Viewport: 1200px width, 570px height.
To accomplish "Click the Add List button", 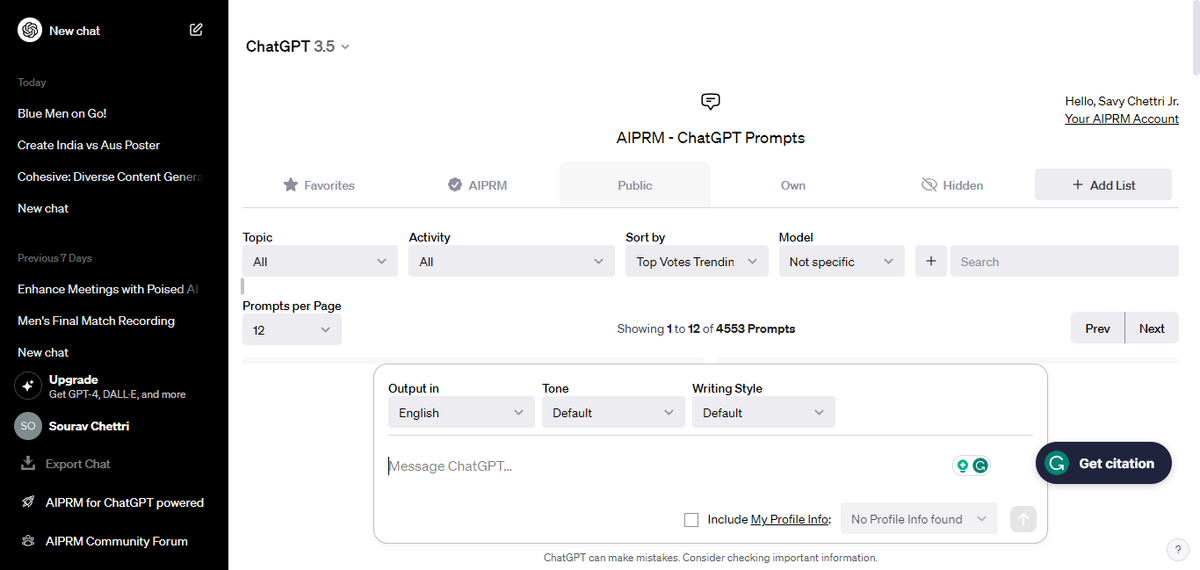I will (x=1103, y=184).
